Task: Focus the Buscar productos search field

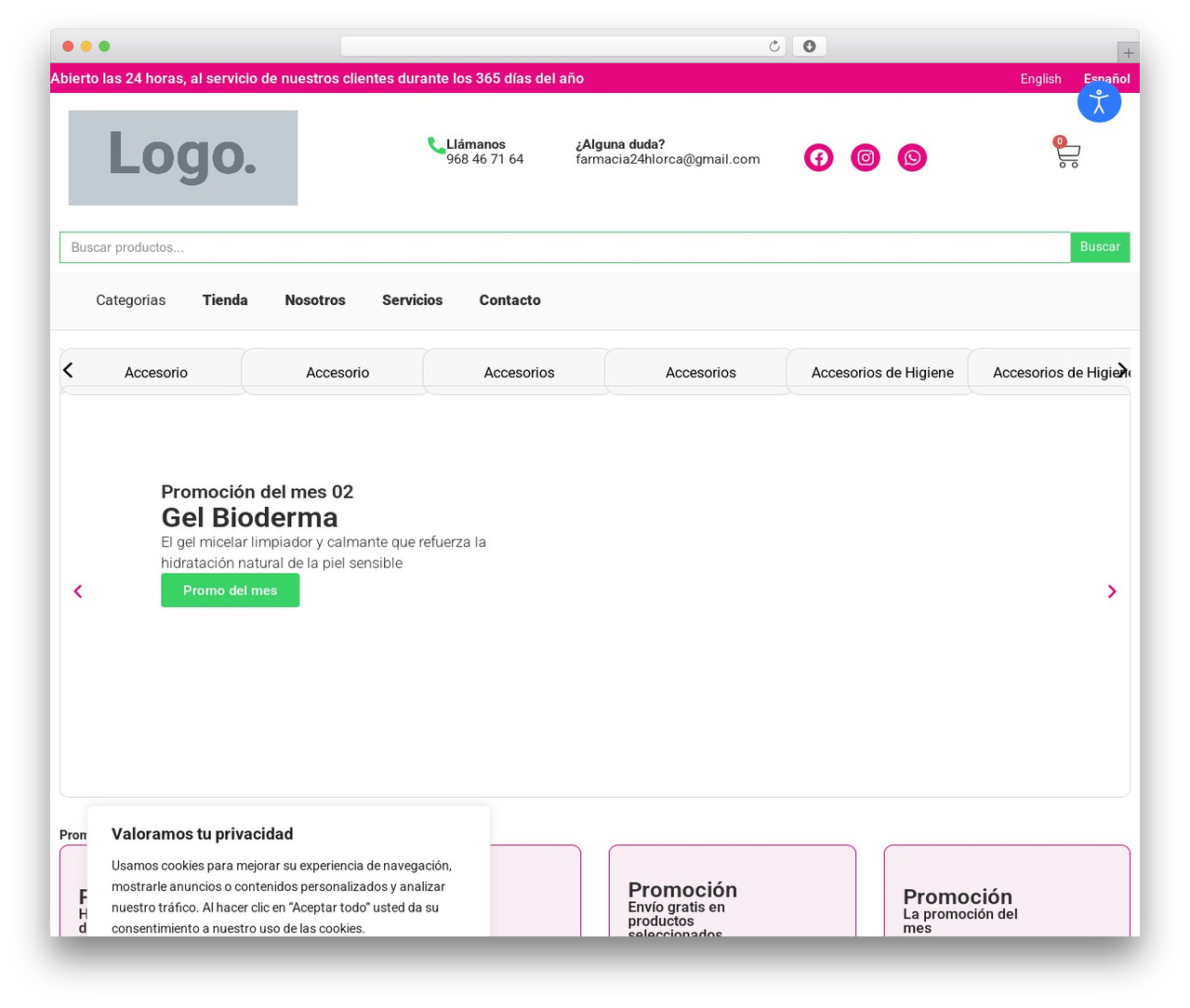Action: (x=565, y=247)
